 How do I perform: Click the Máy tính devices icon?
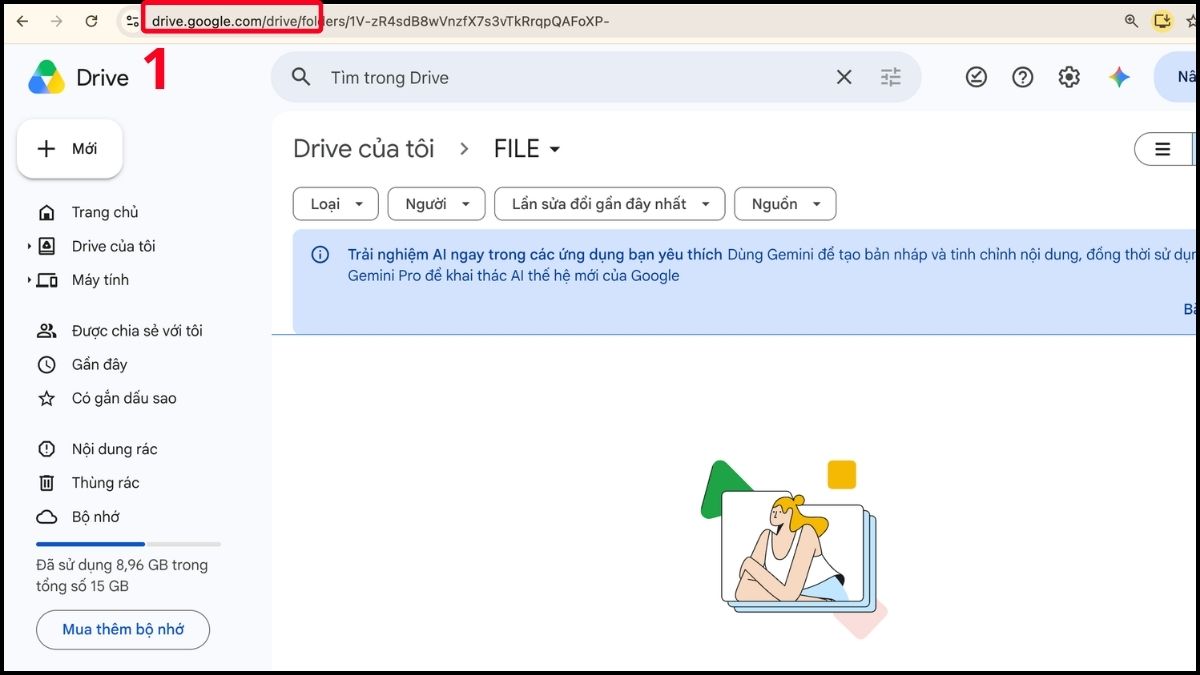46,280
